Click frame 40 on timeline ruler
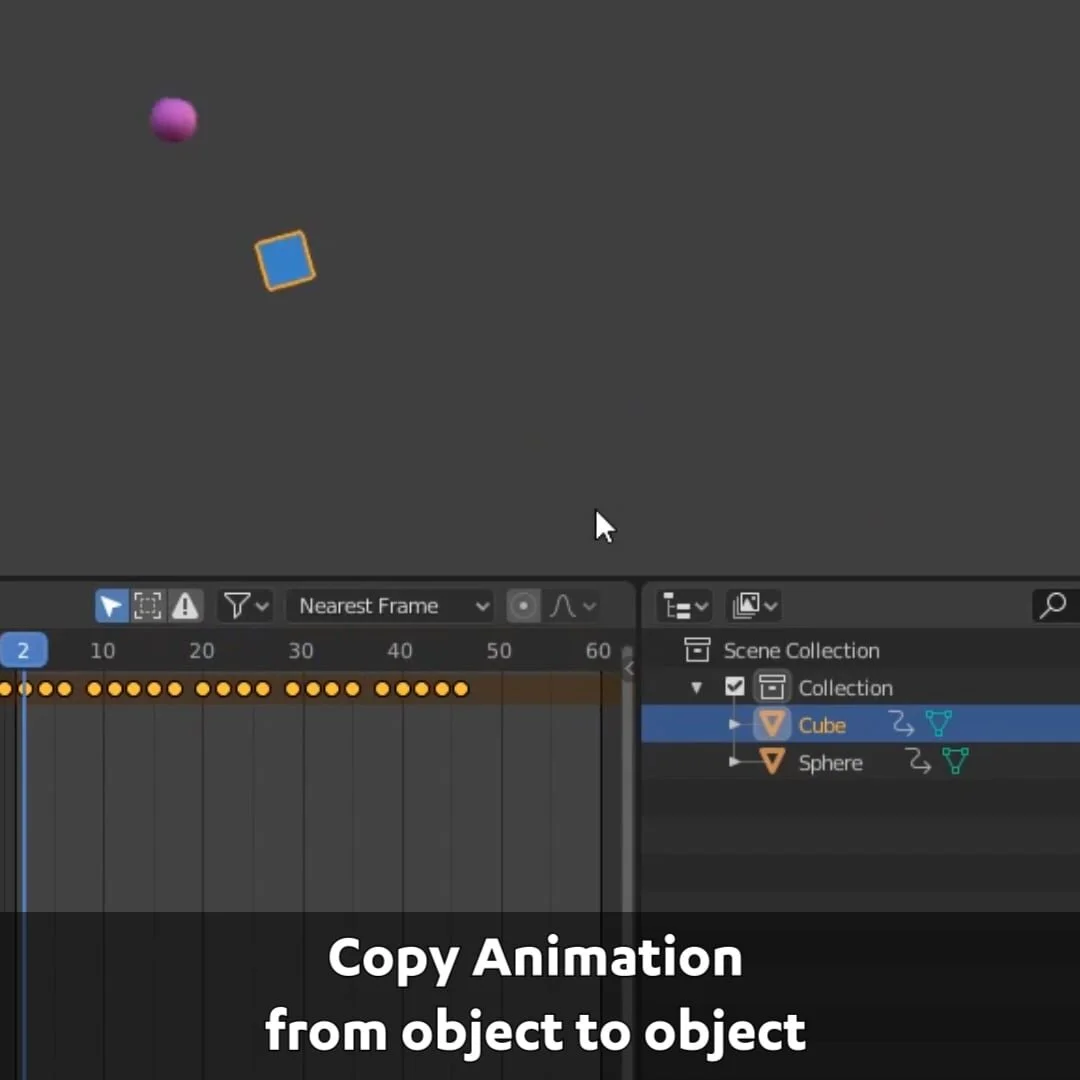This screenshot has width=1080, height=1080. coord(399,651)
